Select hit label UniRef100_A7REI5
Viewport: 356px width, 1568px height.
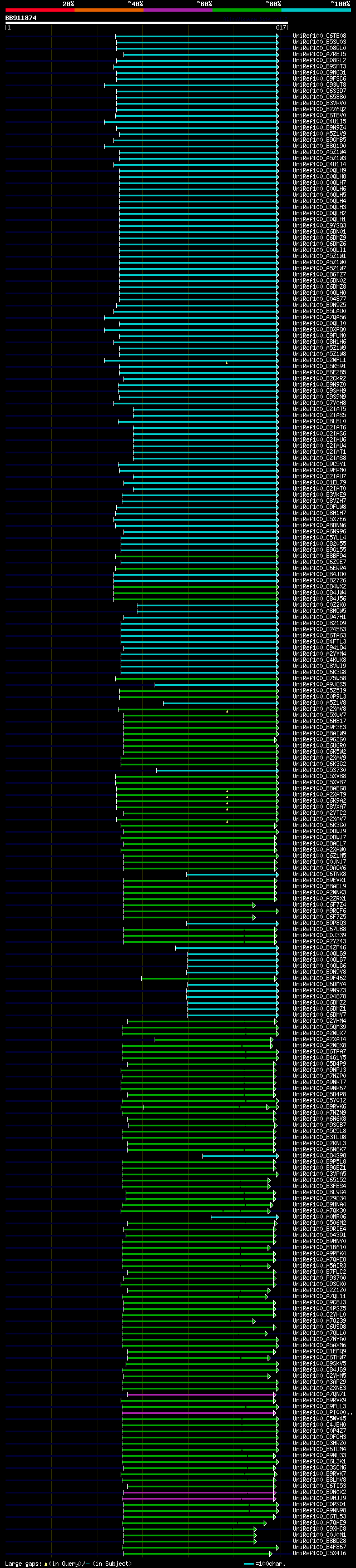click(x=319, y=54)
